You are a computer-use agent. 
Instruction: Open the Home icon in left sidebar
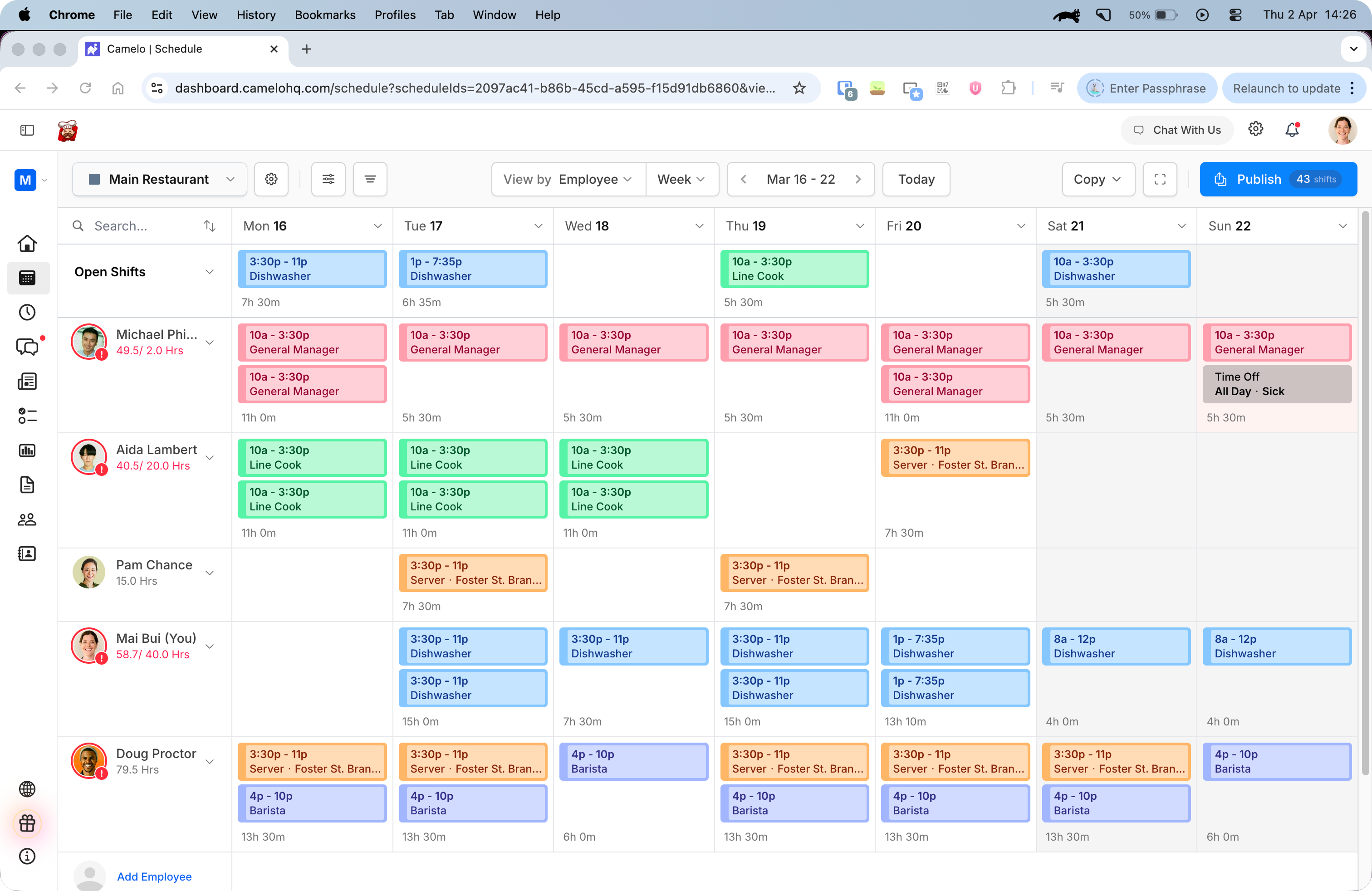point(27,244)
